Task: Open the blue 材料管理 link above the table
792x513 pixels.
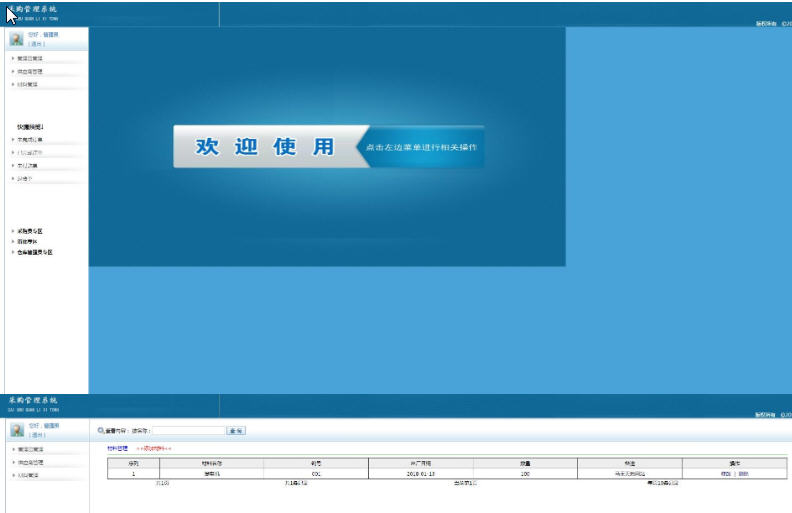Action: point(118,448)
